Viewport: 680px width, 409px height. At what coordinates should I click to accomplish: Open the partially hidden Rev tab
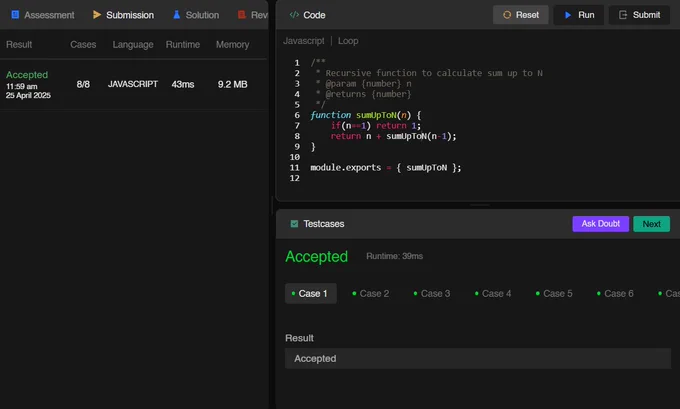(x=253, y=15)
